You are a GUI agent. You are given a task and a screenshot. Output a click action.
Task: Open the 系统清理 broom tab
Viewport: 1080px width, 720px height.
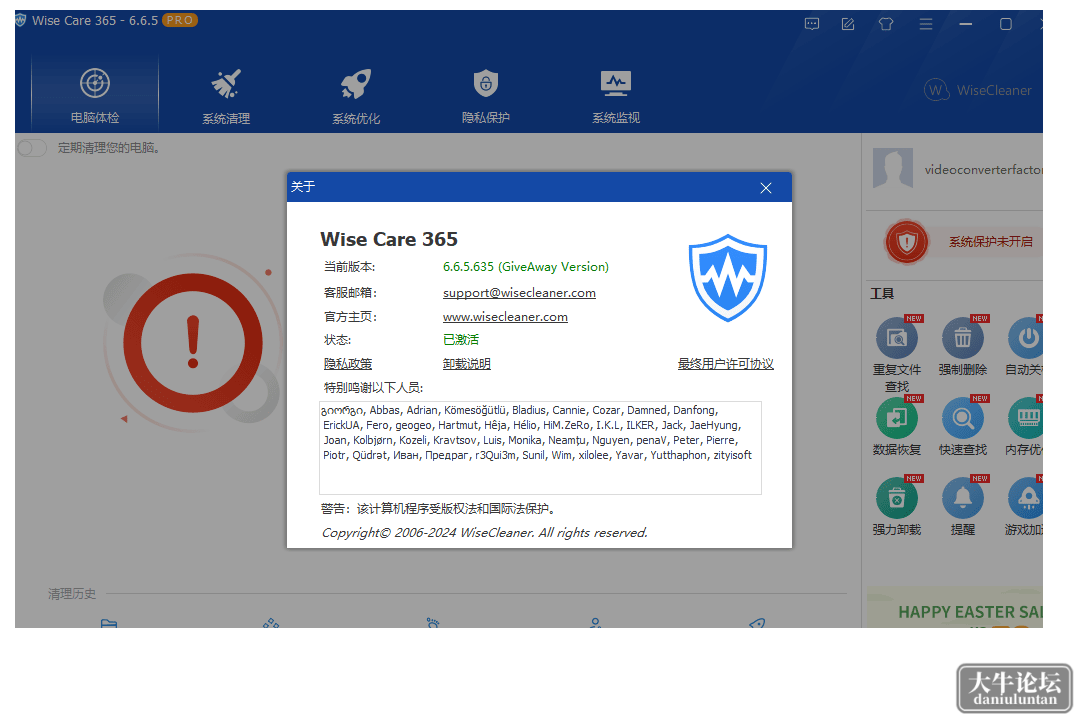pos(226,96)
